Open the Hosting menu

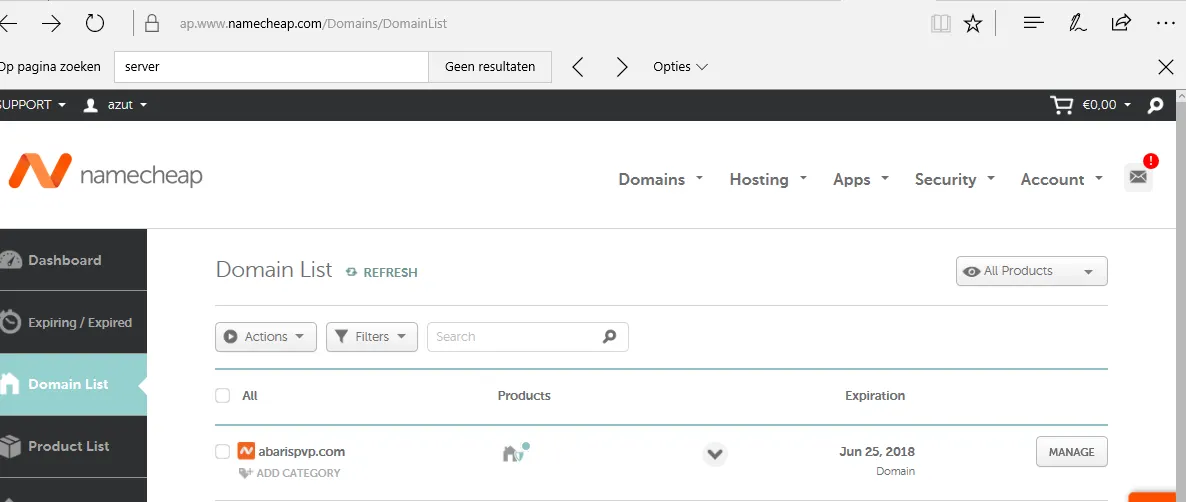point(768,179)
